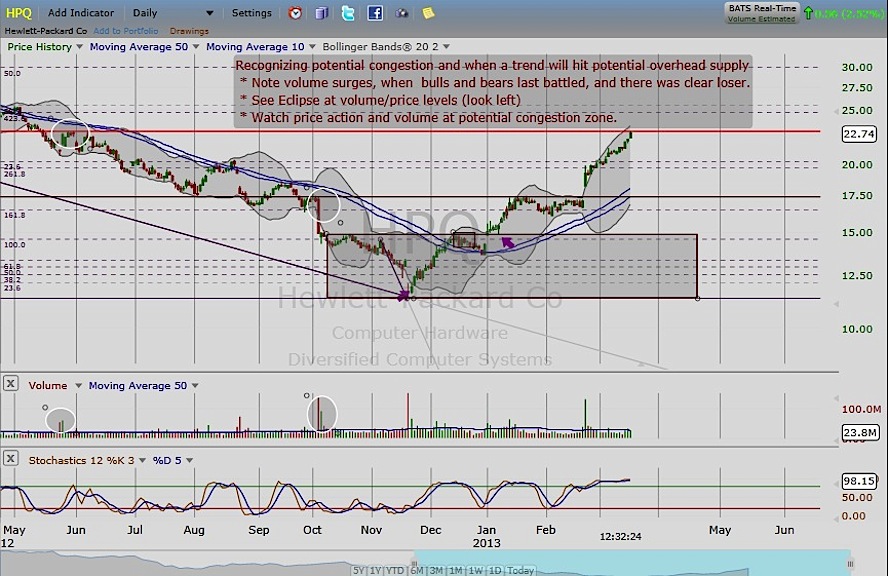Open the Daily timeframe dropdown
Screen dimensions: 888x576
173,12
